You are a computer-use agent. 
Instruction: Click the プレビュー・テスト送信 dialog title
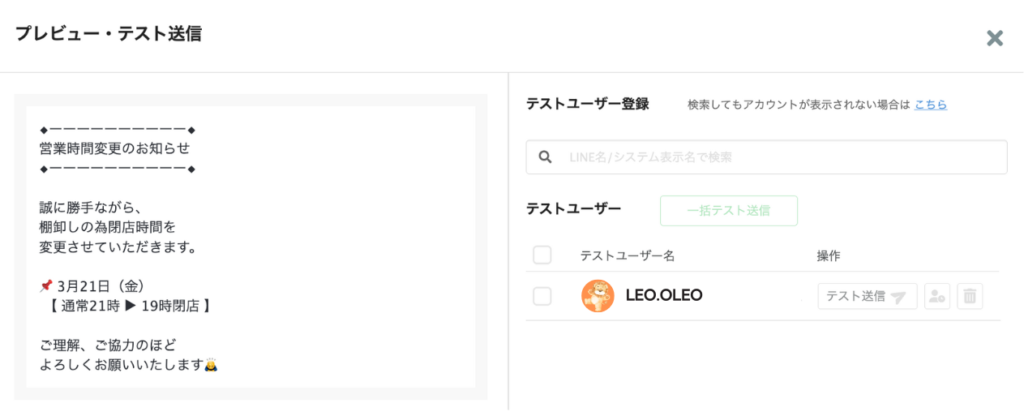click(108, 34)
